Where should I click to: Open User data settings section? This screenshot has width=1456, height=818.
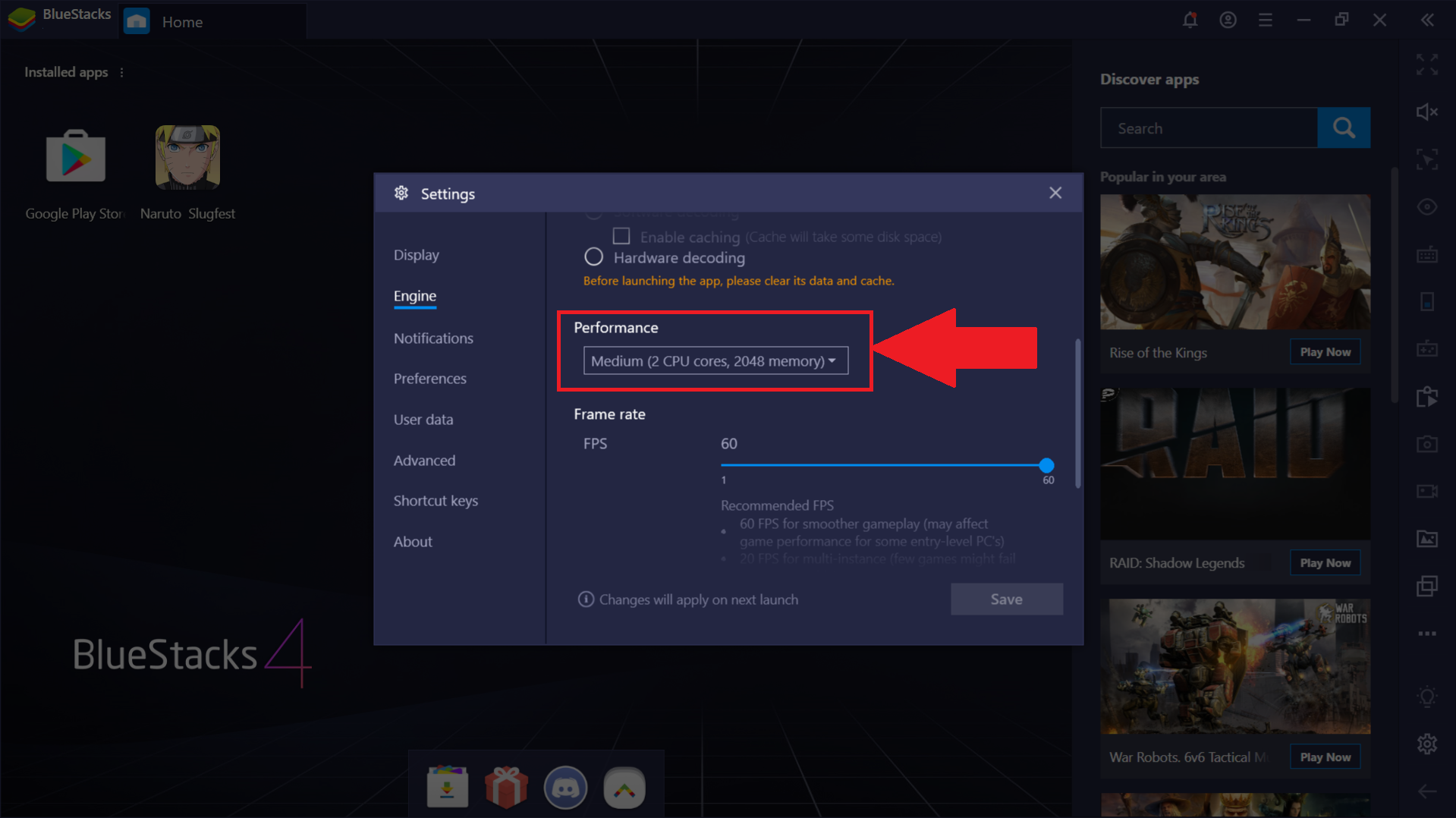(x=423, y=420)
